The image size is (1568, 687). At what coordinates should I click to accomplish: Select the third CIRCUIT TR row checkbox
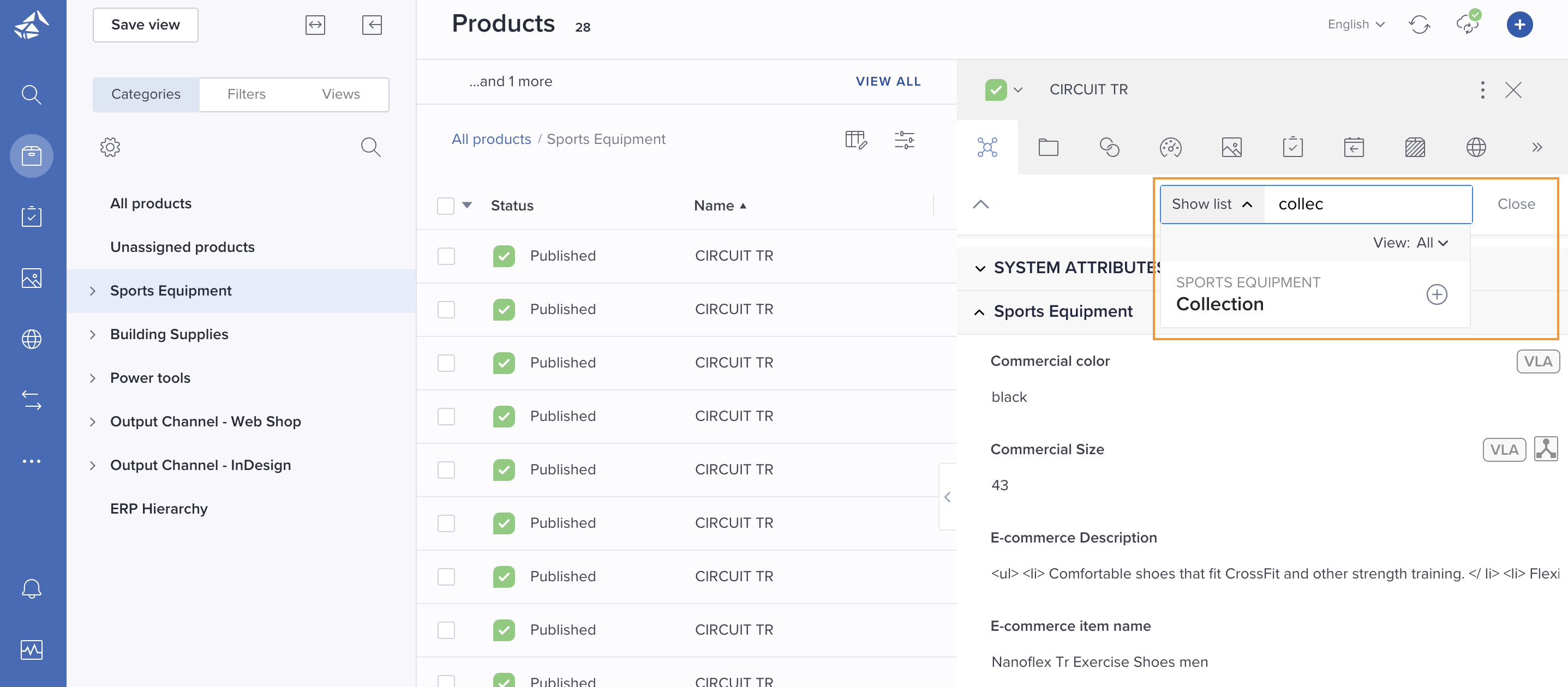pyautogui.click(x=446, y=363)
